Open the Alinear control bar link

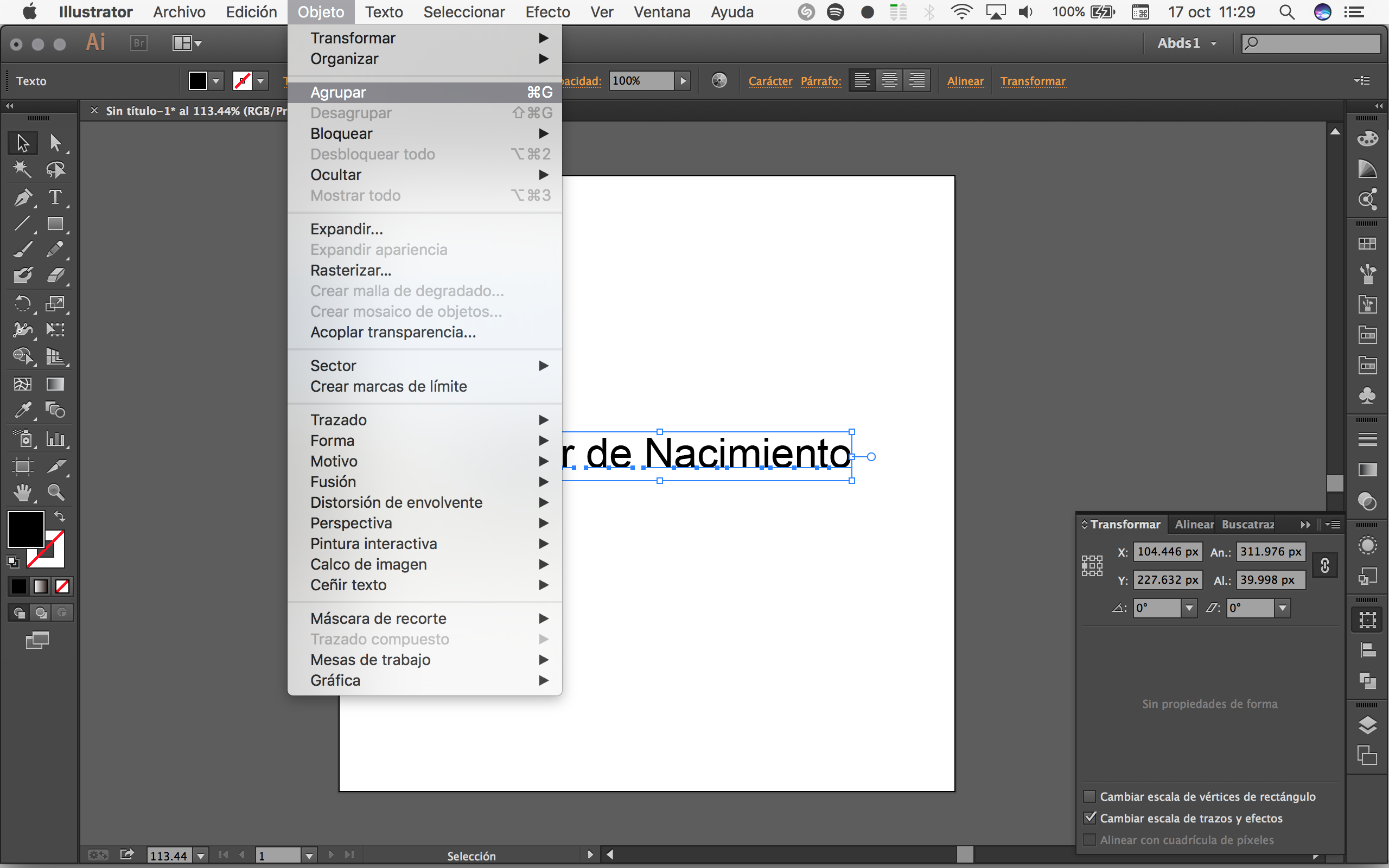[x=965, y=81]
